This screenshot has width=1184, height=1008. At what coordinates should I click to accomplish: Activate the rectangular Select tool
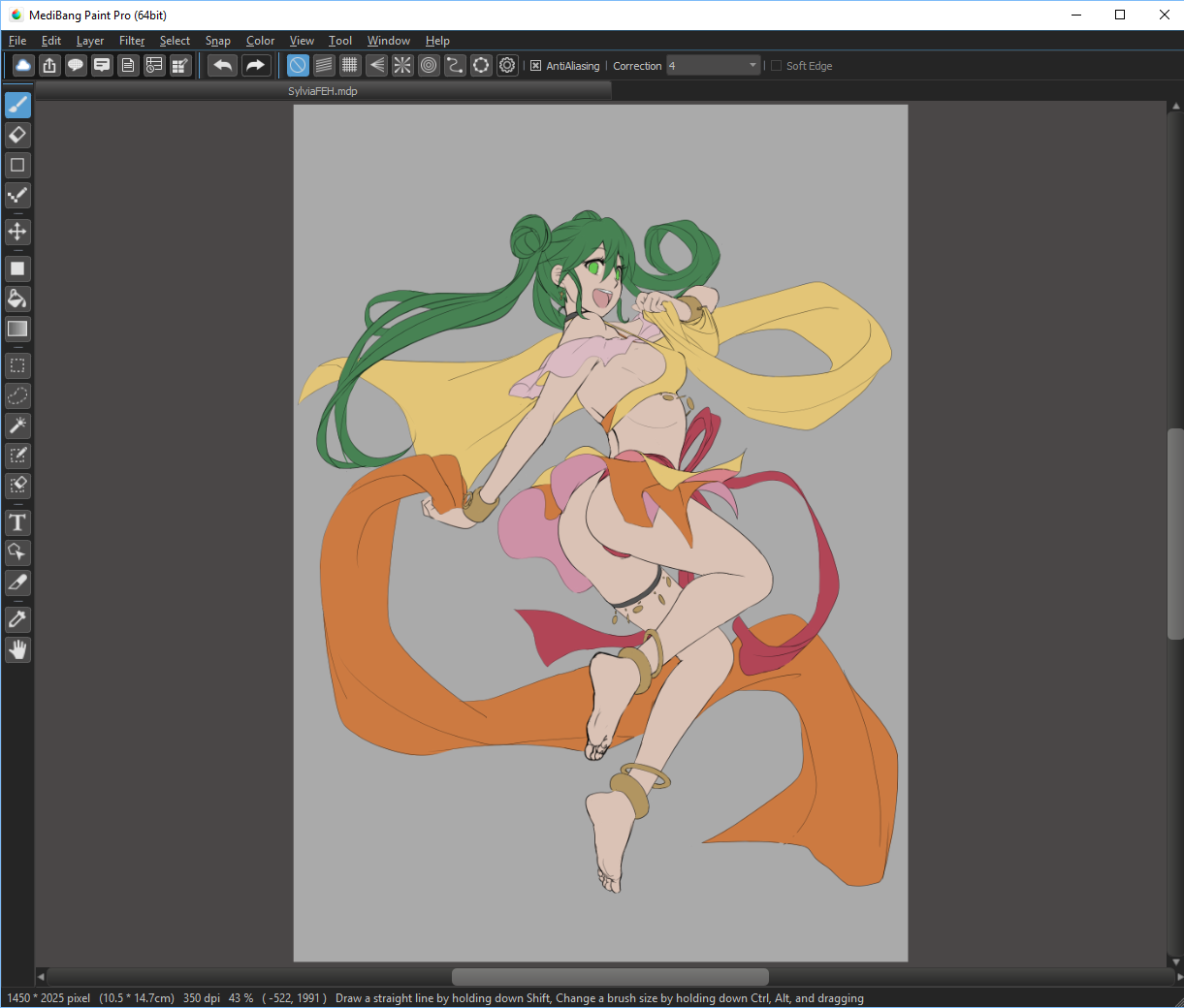click(x=17, y=365)
